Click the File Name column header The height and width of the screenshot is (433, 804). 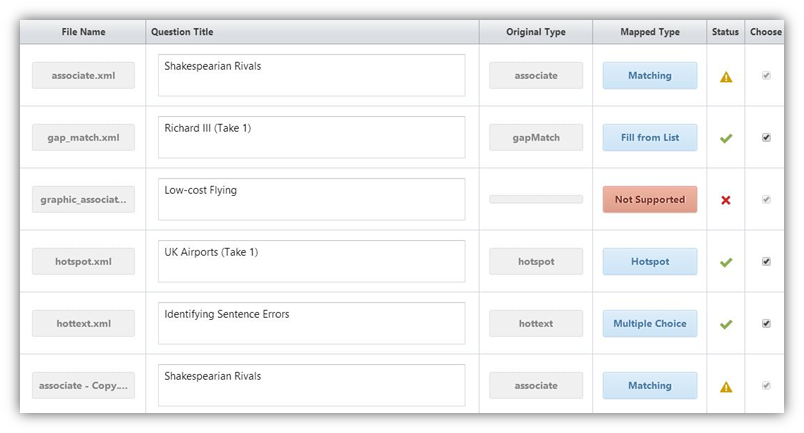83,32
